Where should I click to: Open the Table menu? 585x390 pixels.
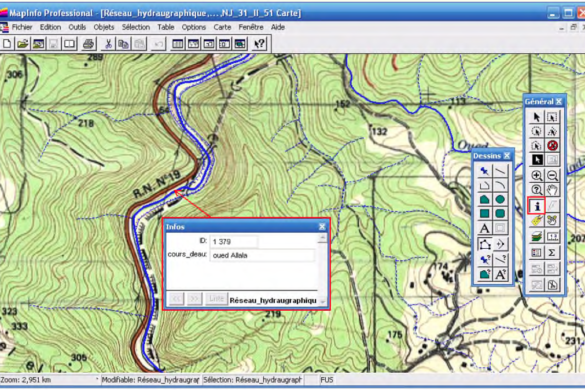tap(166, 27)
